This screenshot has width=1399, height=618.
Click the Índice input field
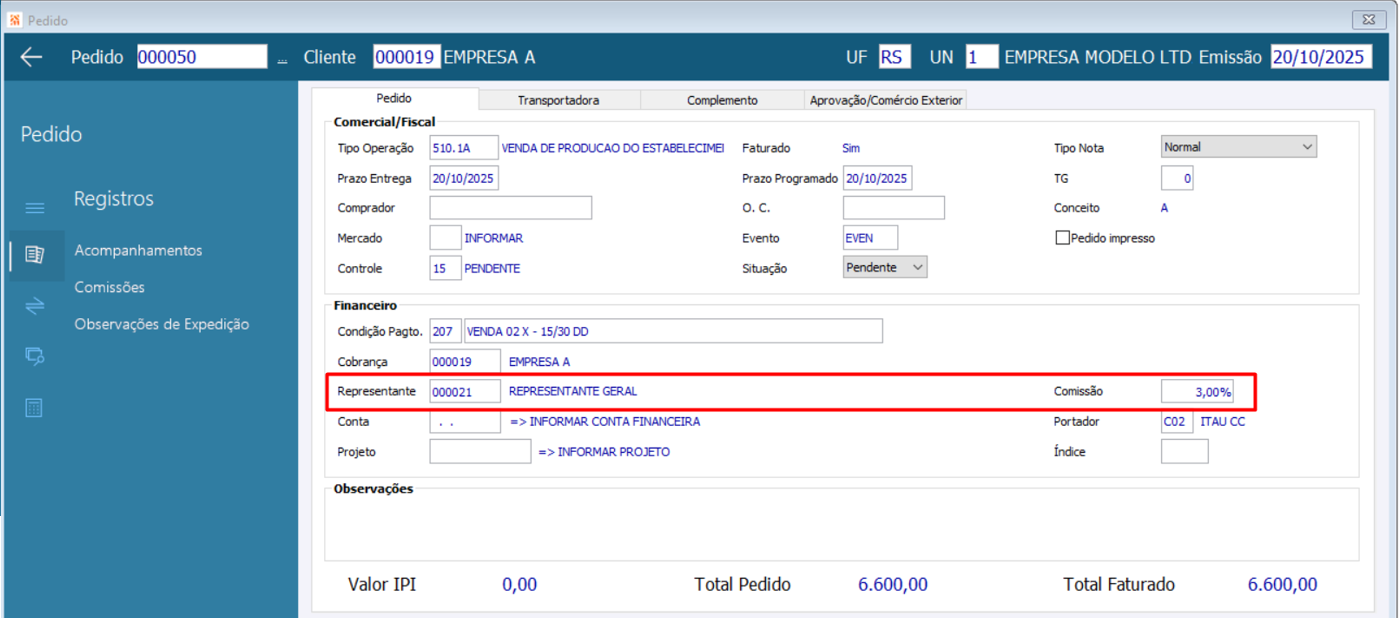point(1184,452)
